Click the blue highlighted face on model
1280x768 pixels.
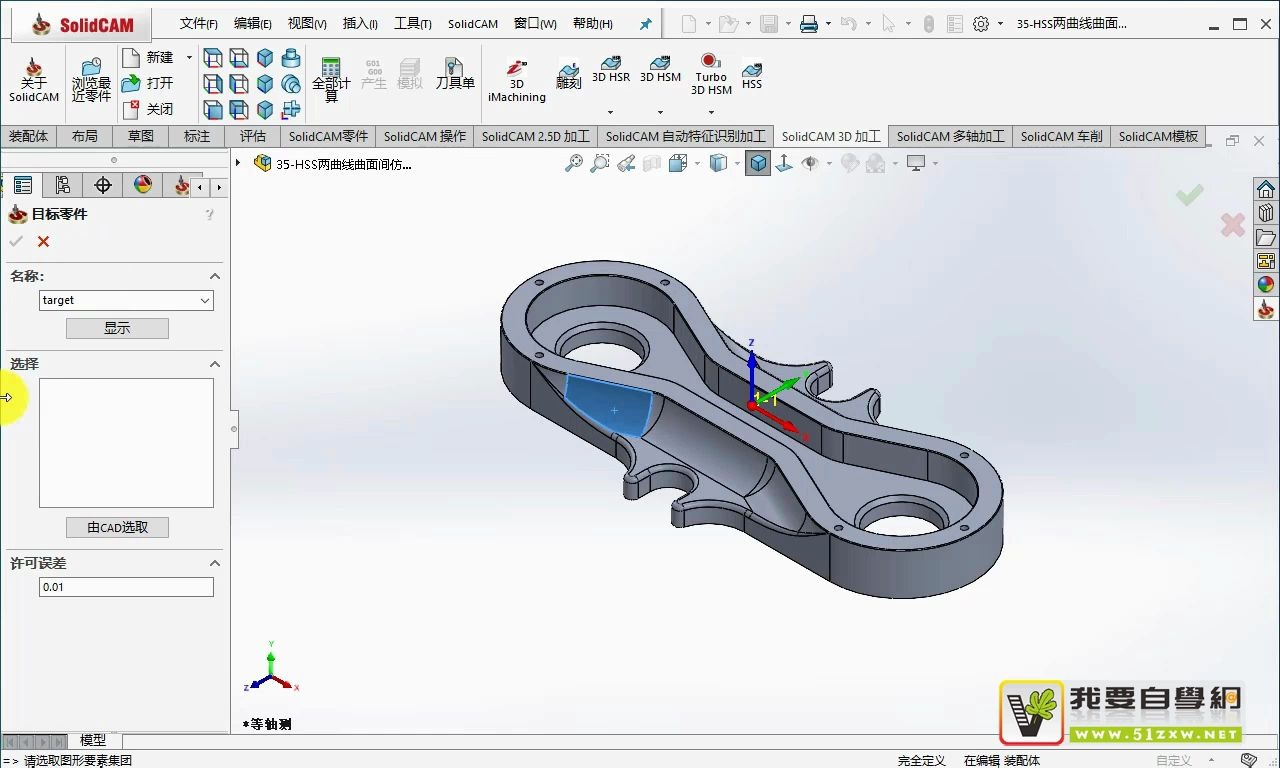(607, 404)
